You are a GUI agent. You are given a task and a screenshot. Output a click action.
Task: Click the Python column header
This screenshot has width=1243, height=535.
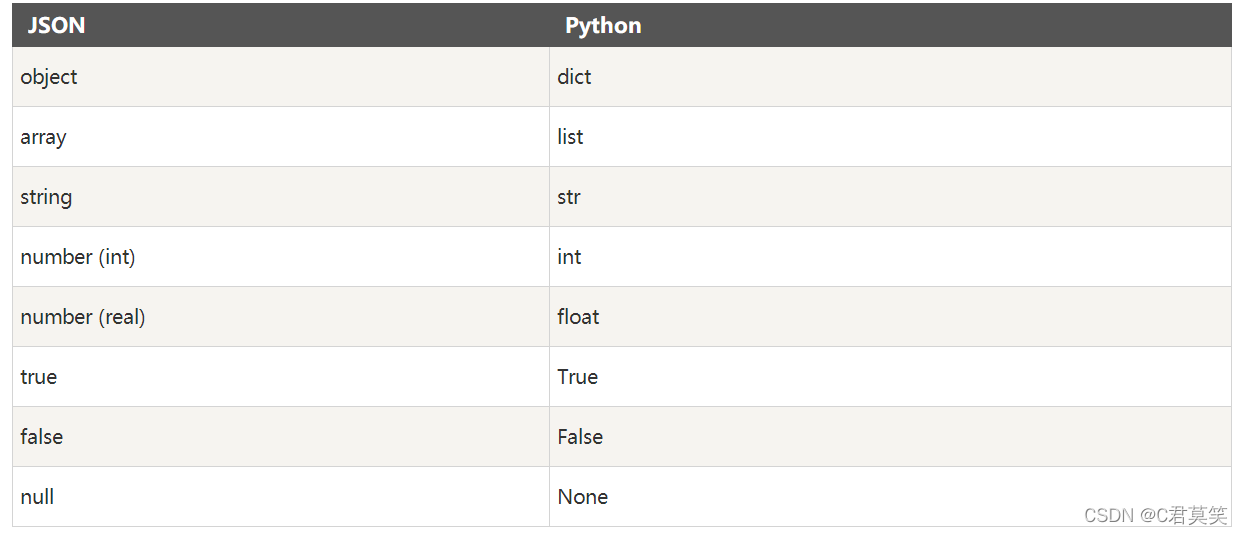pos(890,25)
